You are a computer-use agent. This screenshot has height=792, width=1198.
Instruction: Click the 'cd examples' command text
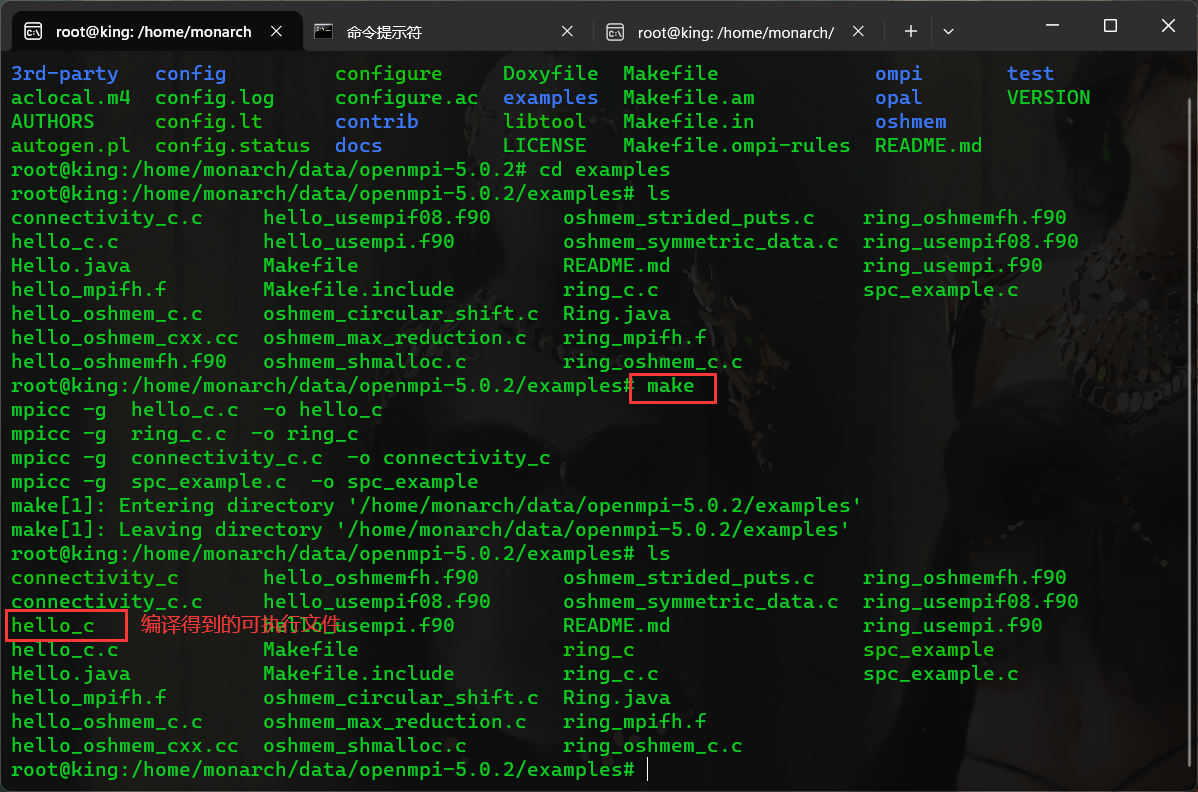604,170
